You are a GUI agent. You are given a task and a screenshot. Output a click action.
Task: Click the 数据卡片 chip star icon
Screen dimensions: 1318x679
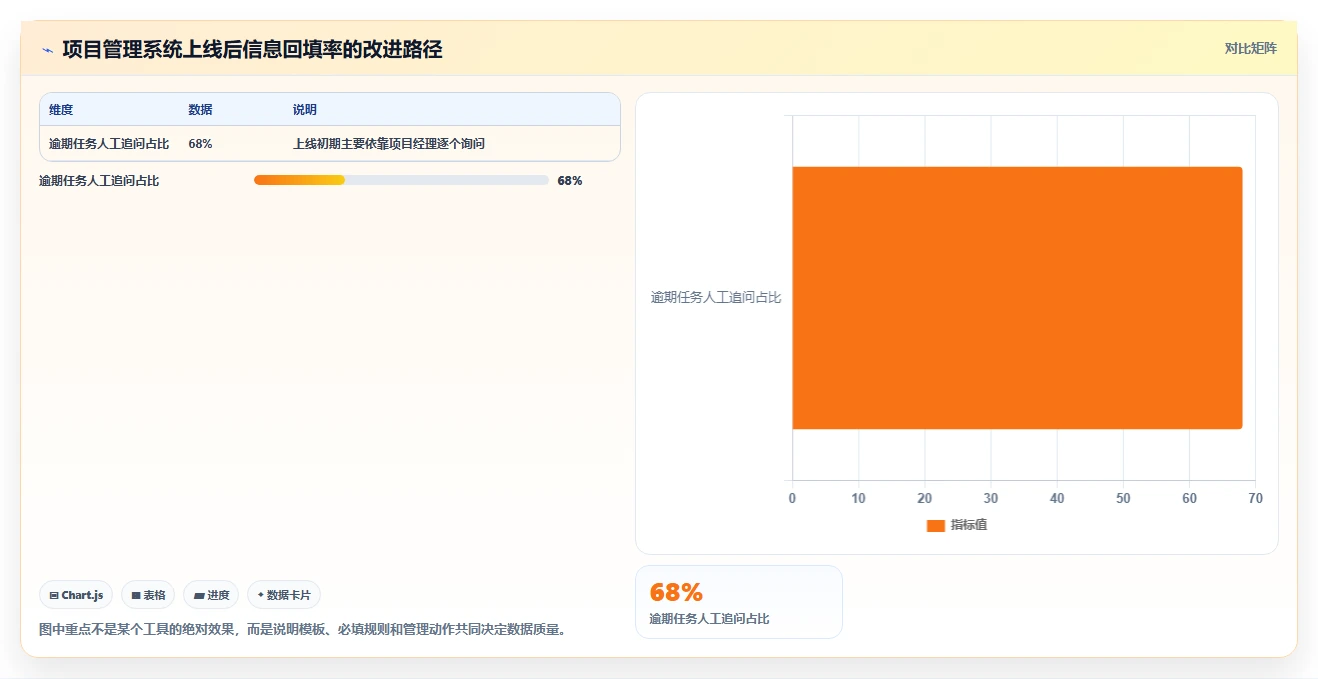pyautogui.click(x=261, y=595)
